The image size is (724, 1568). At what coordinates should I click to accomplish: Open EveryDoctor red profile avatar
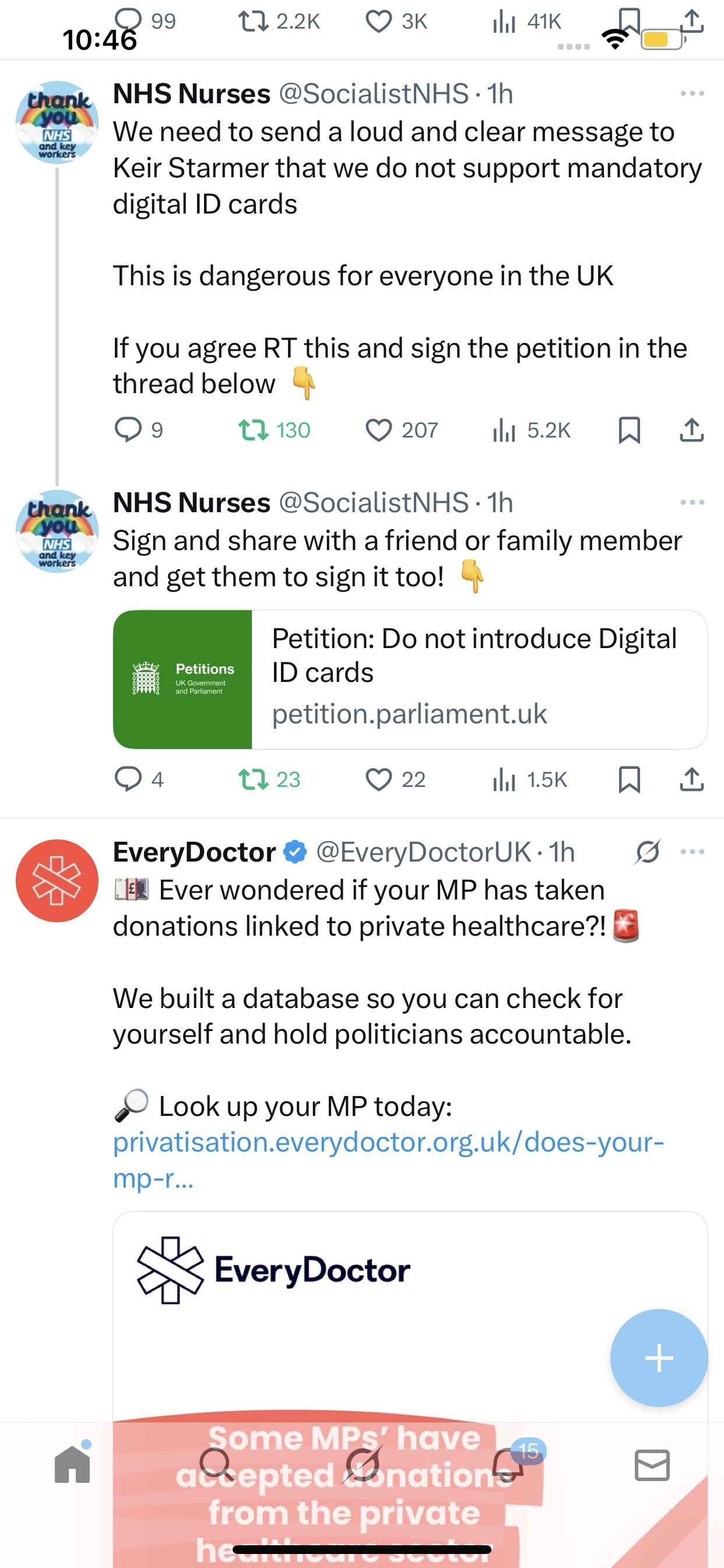click(57, 880)
